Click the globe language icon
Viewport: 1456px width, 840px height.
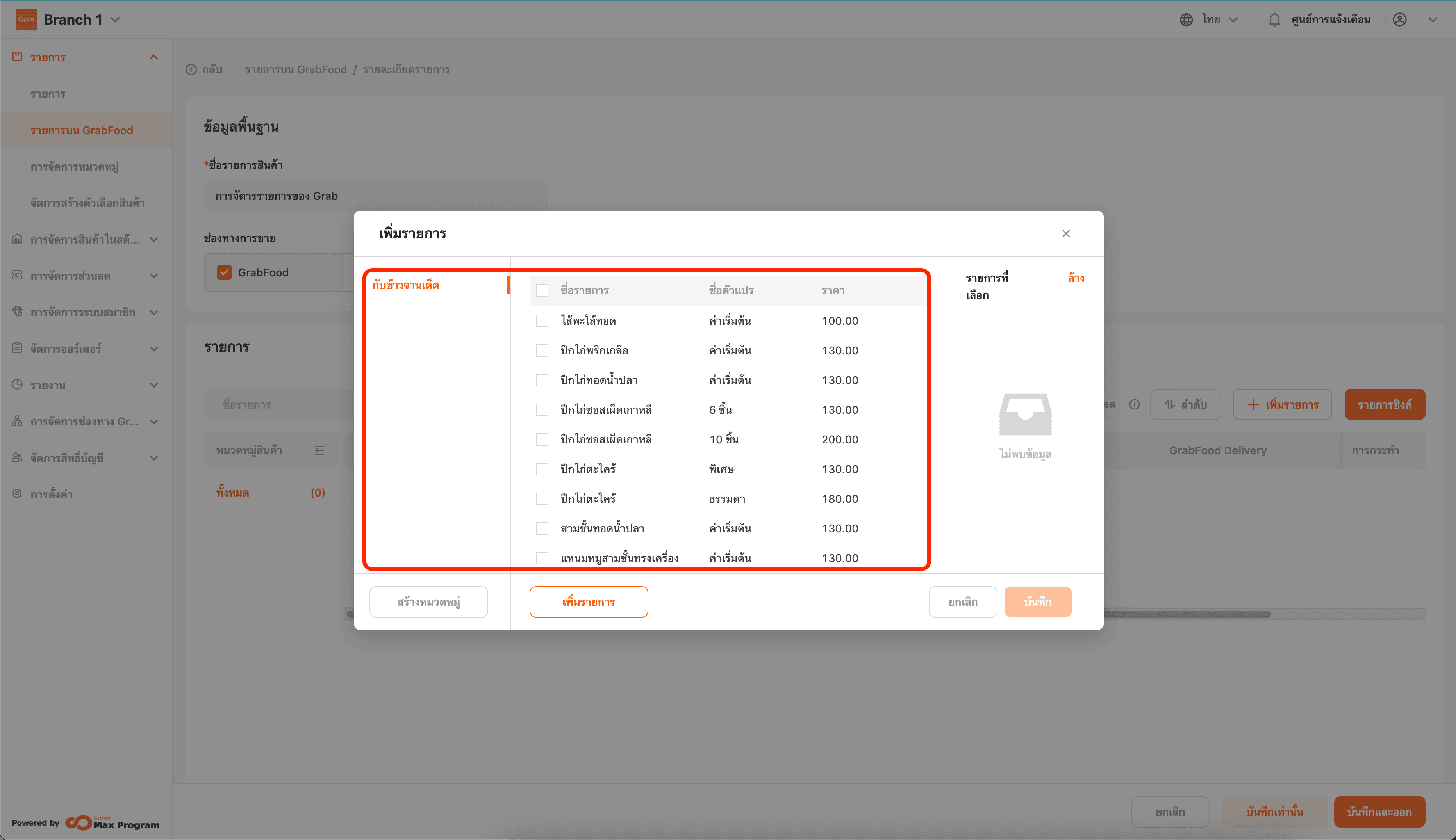click(x=1185, y=20)
